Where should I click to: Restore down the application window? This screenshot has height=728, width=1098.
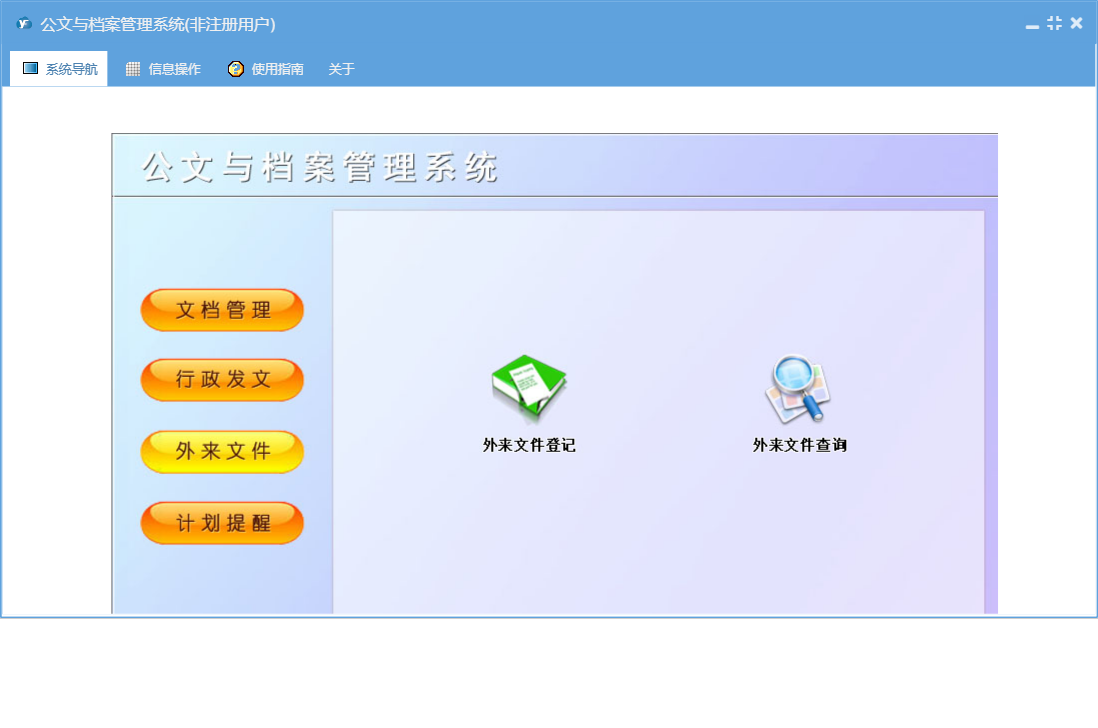[1054, 23]
